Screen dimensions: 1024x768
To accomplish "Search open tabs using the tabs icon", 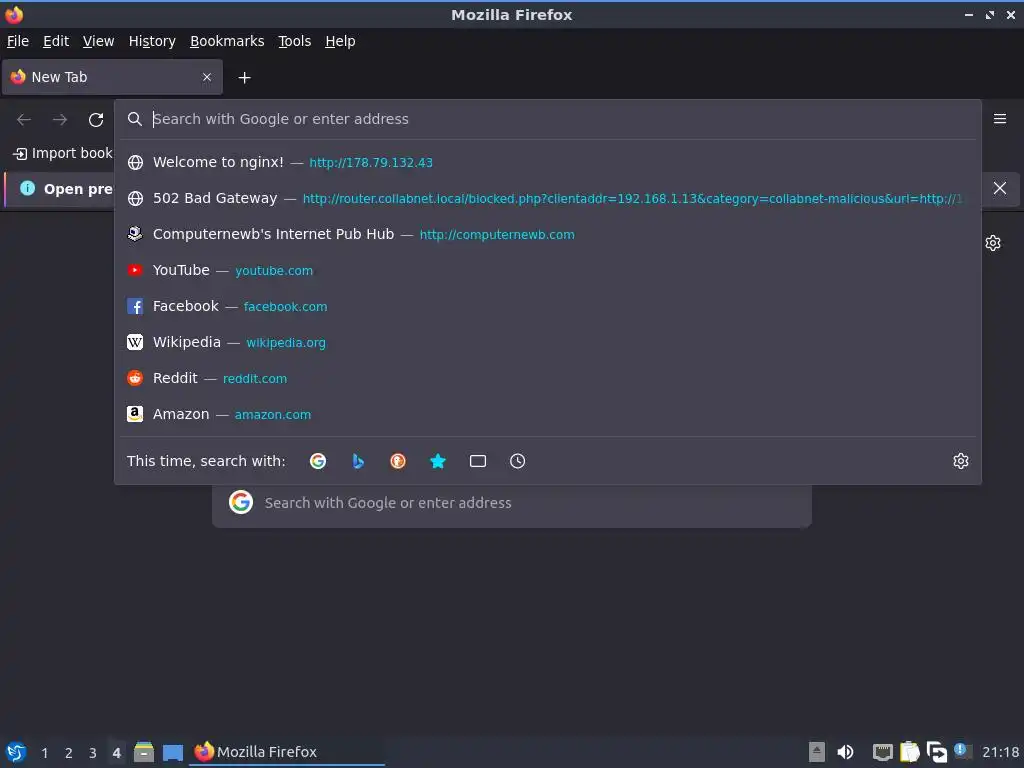I will pyautogui.click(x=478, y=461).
